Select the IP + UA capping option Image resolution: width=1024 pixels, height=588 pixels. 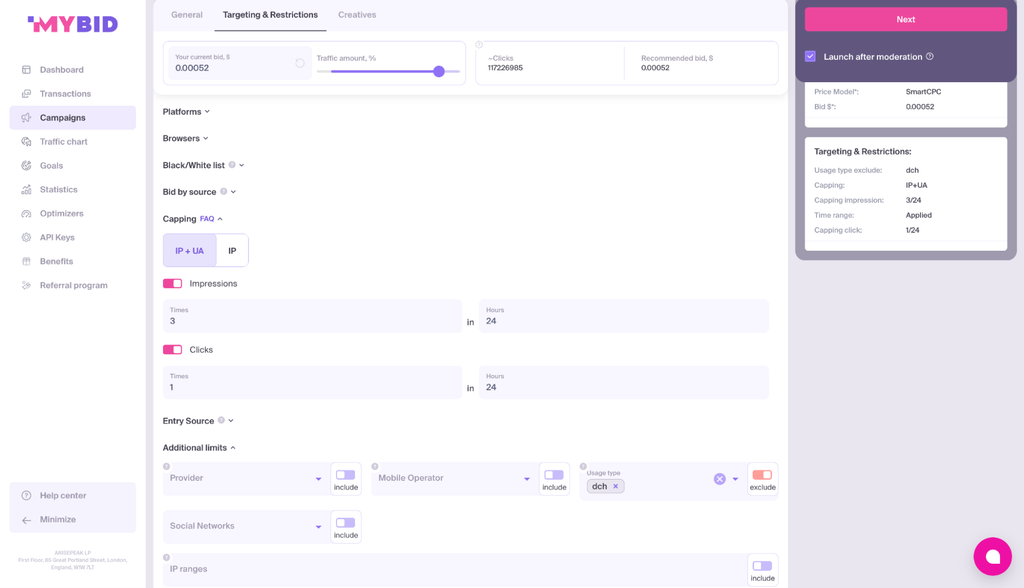(189, 251)
